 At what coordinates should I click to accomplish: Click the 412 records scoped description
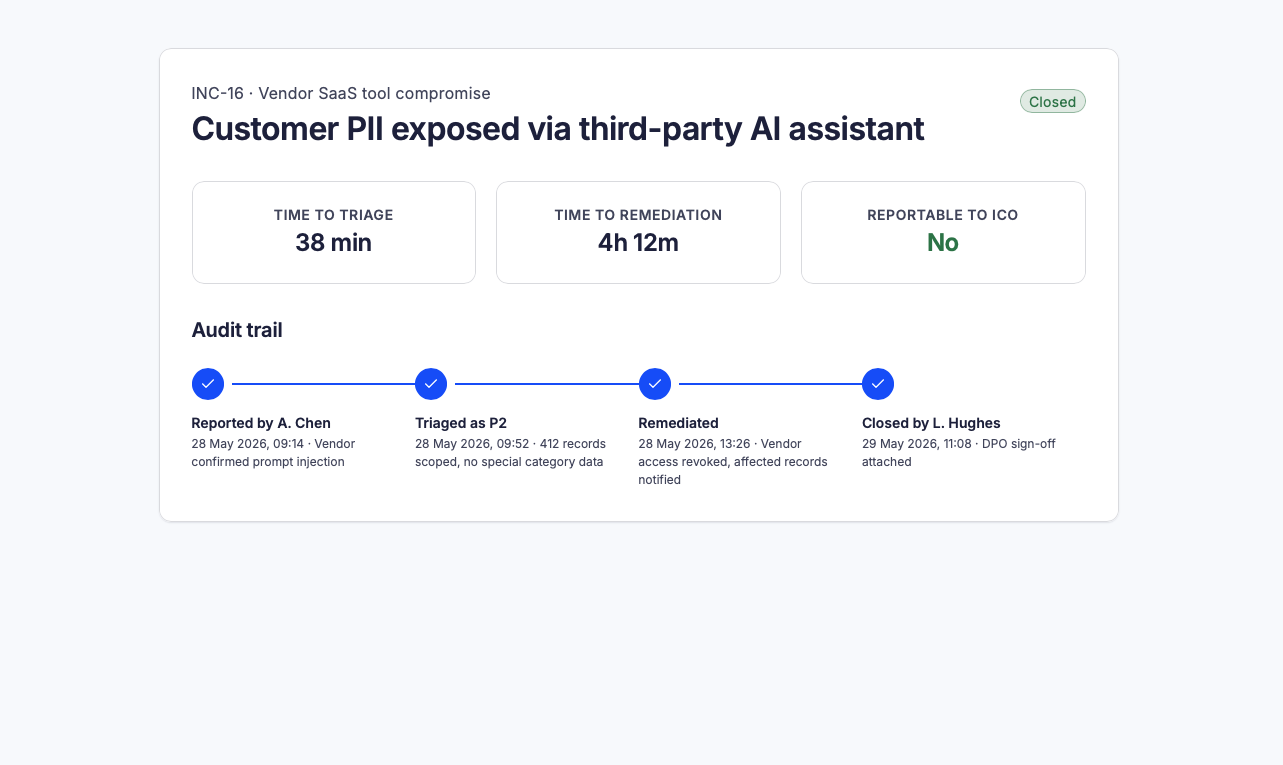click(510, 453)
